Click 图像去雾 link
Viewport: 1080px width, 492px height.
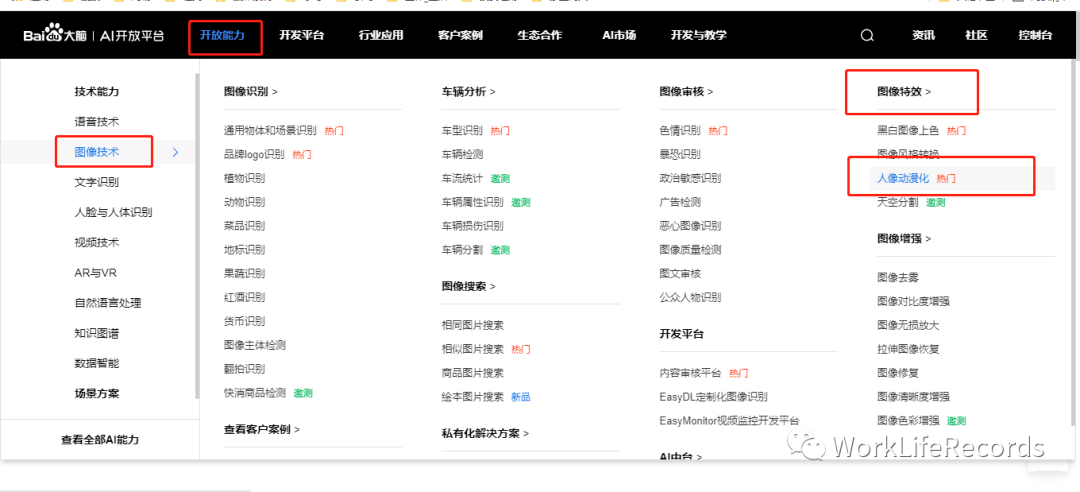click(897, 278)
